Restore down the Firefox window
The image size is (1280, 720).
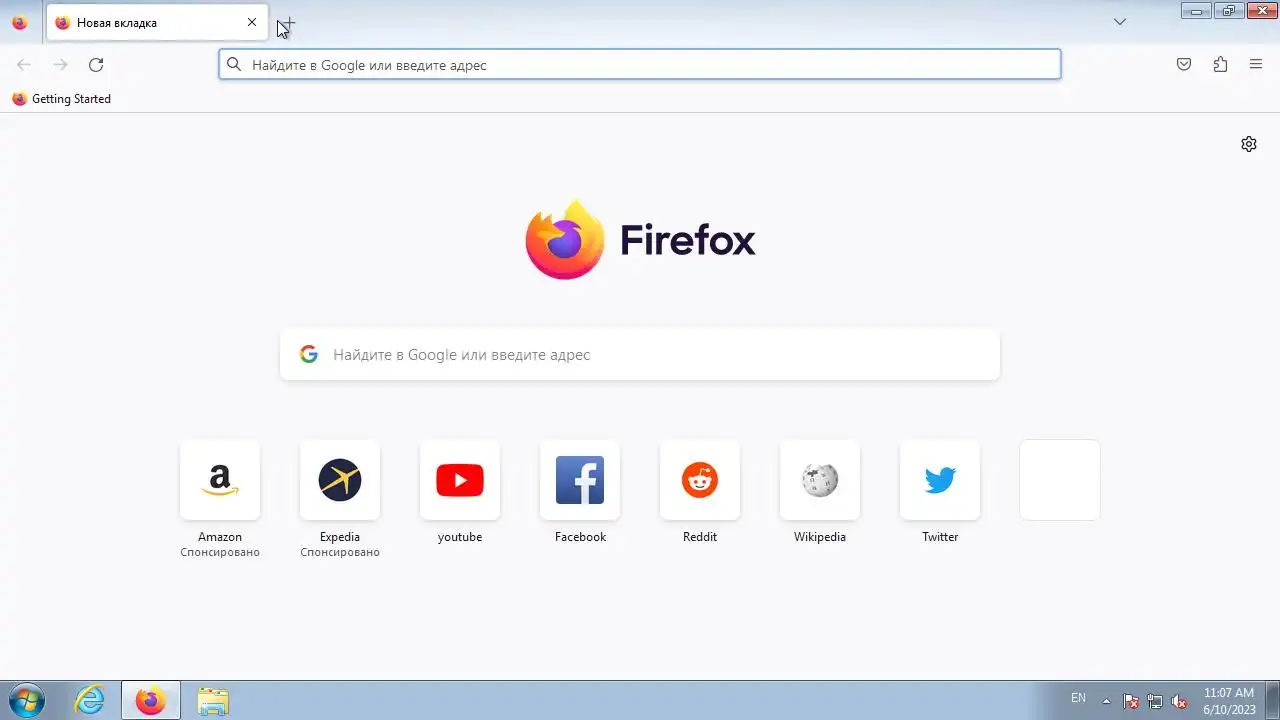pyautogui.click(x=1227, y=11)
